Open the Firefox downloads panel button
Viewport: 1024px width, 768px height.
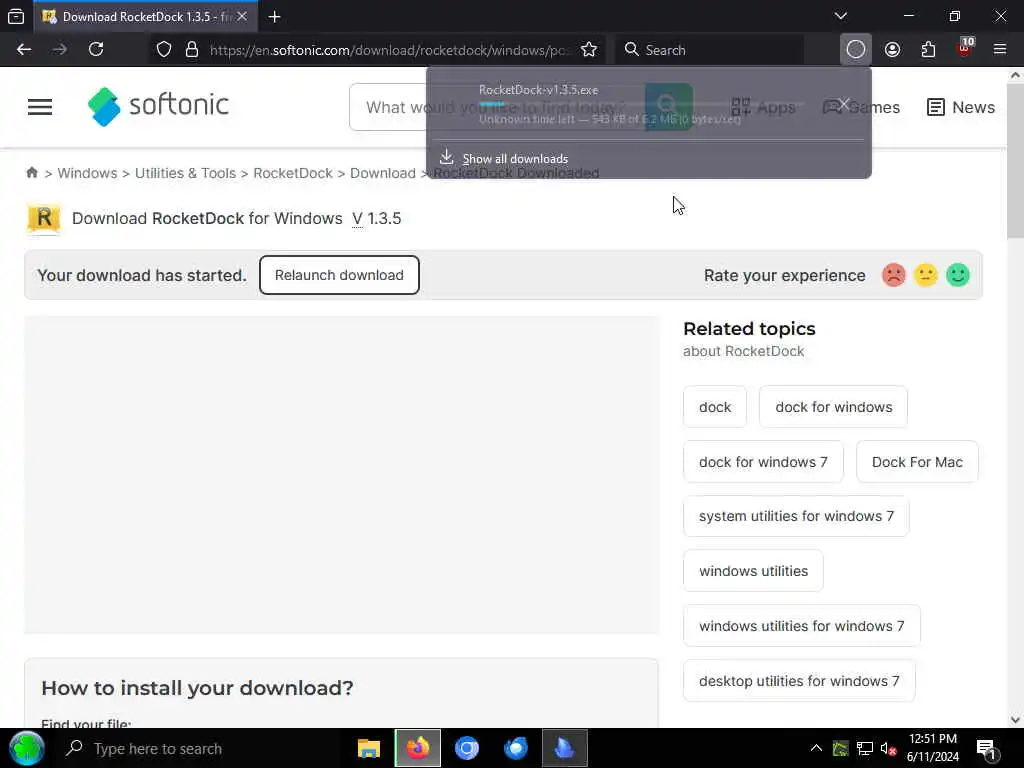coord(856,50)
